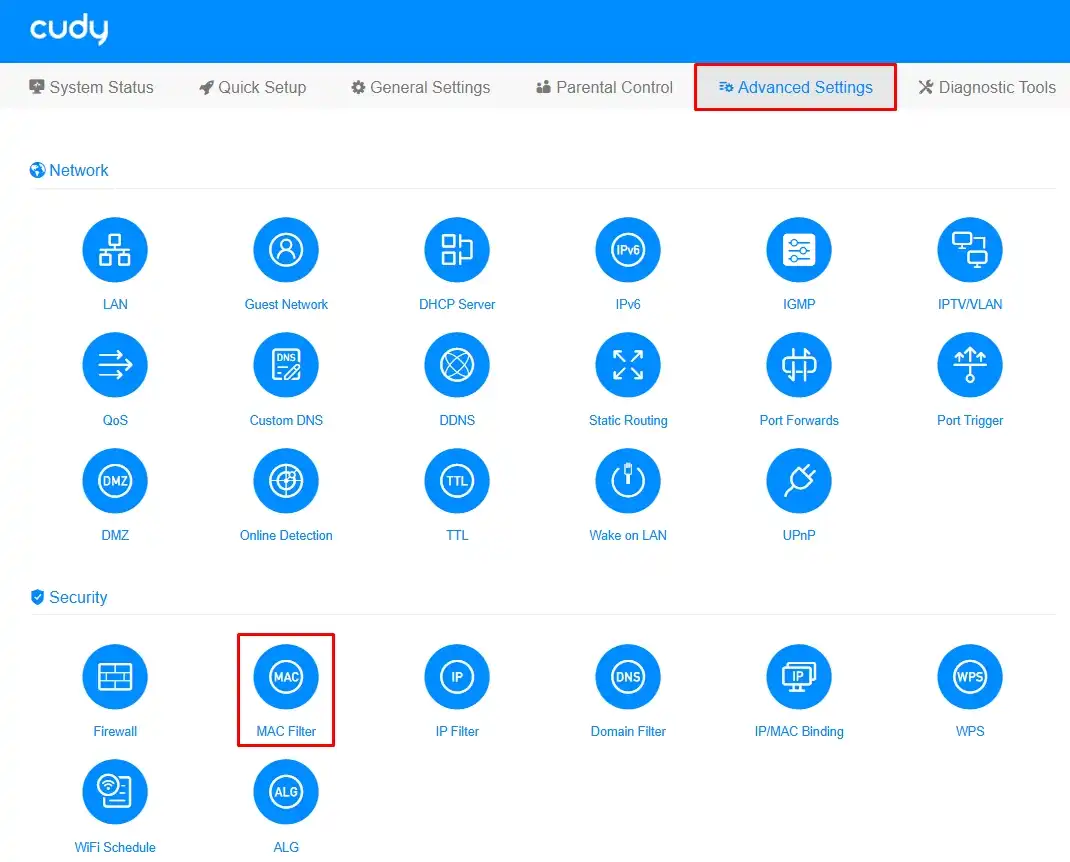Open the Port Forwards icon
1070x862 pixels.
click(799, 365)
